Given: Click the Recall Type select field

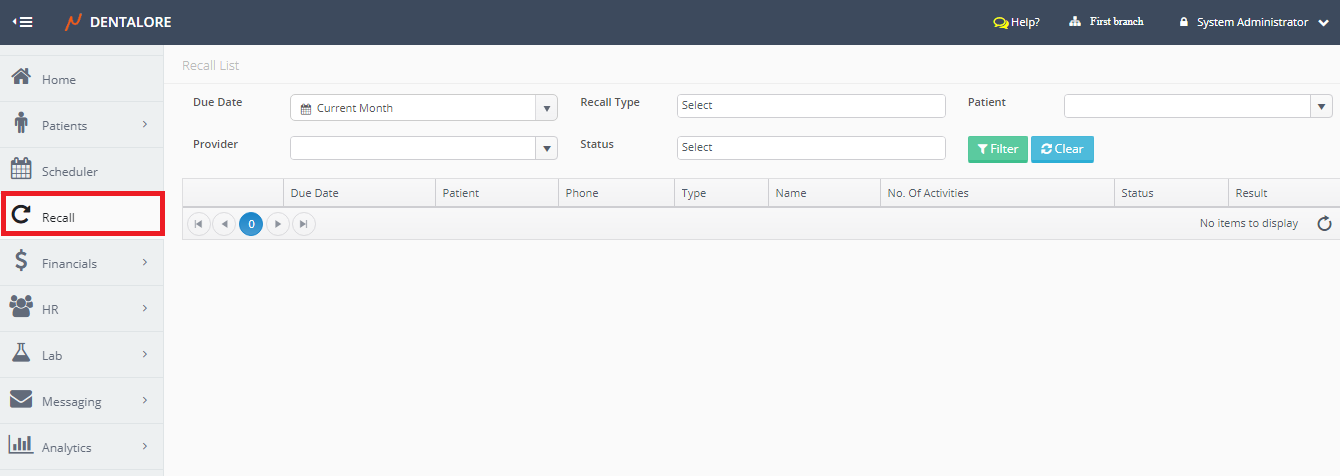Looking at the screenshot, I should pos(810,106).
